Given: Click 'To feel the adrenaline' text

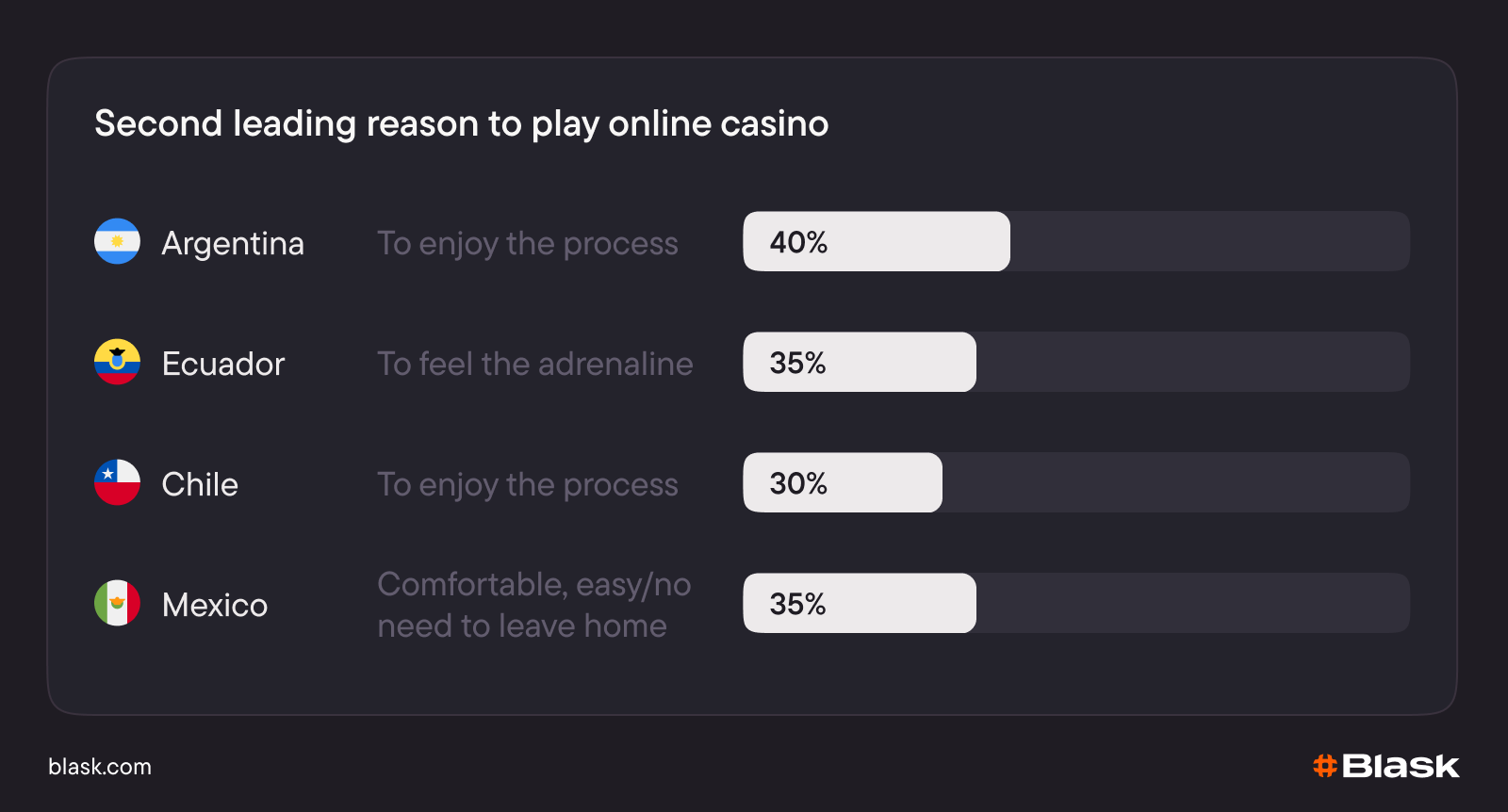Looking at the screenshot, I should (535, 364).
